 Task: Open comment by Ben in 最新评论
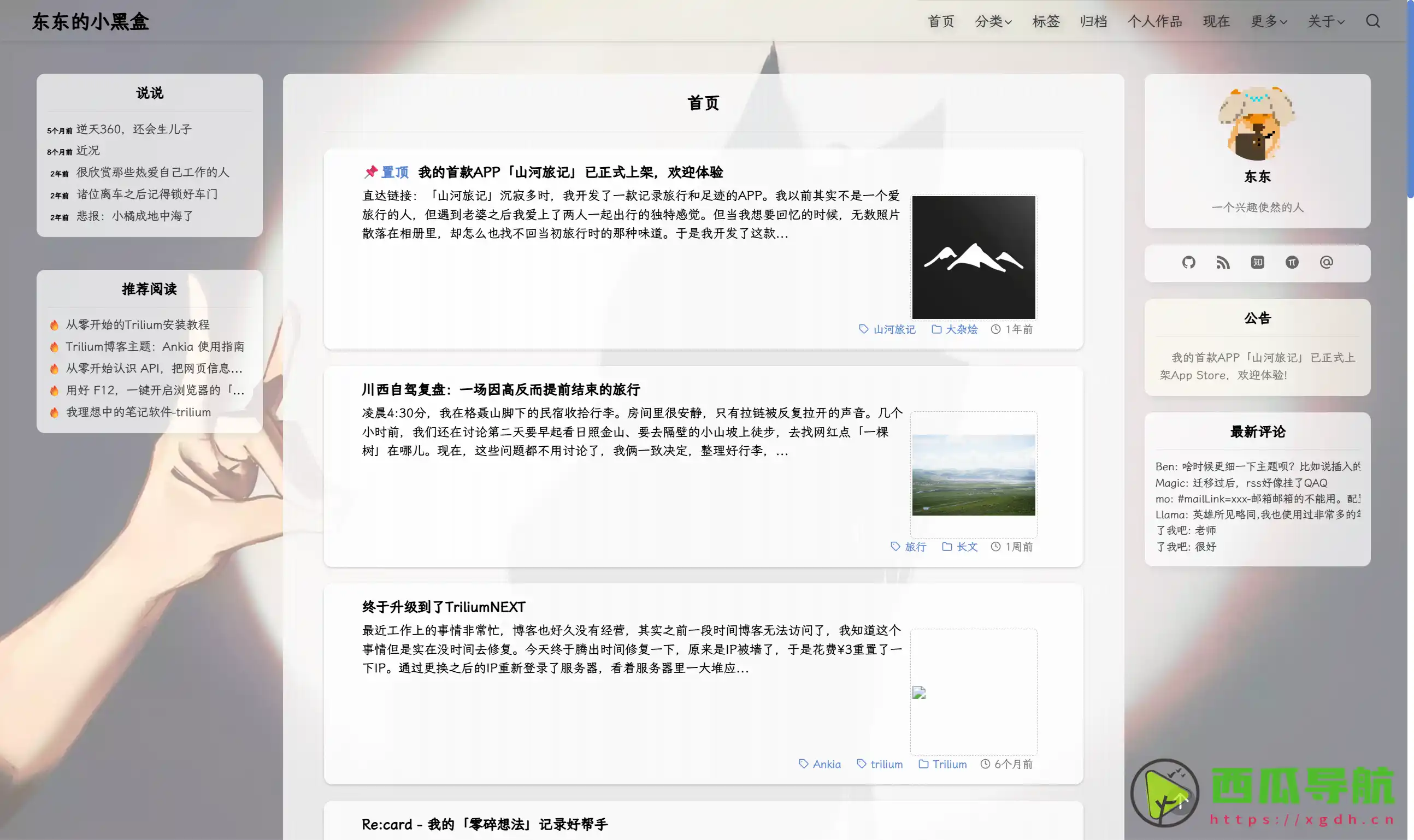(x=1258, y=466)
